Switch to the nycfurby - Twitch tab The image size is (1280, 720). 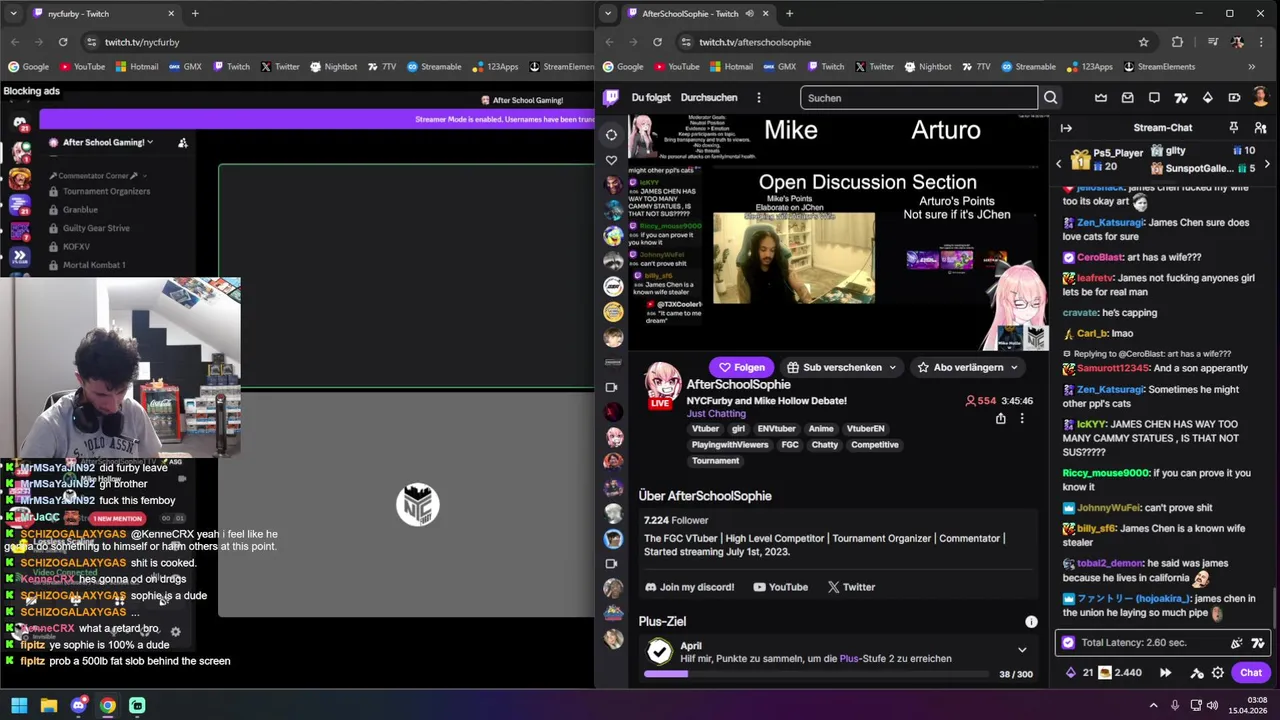[103, 13]
